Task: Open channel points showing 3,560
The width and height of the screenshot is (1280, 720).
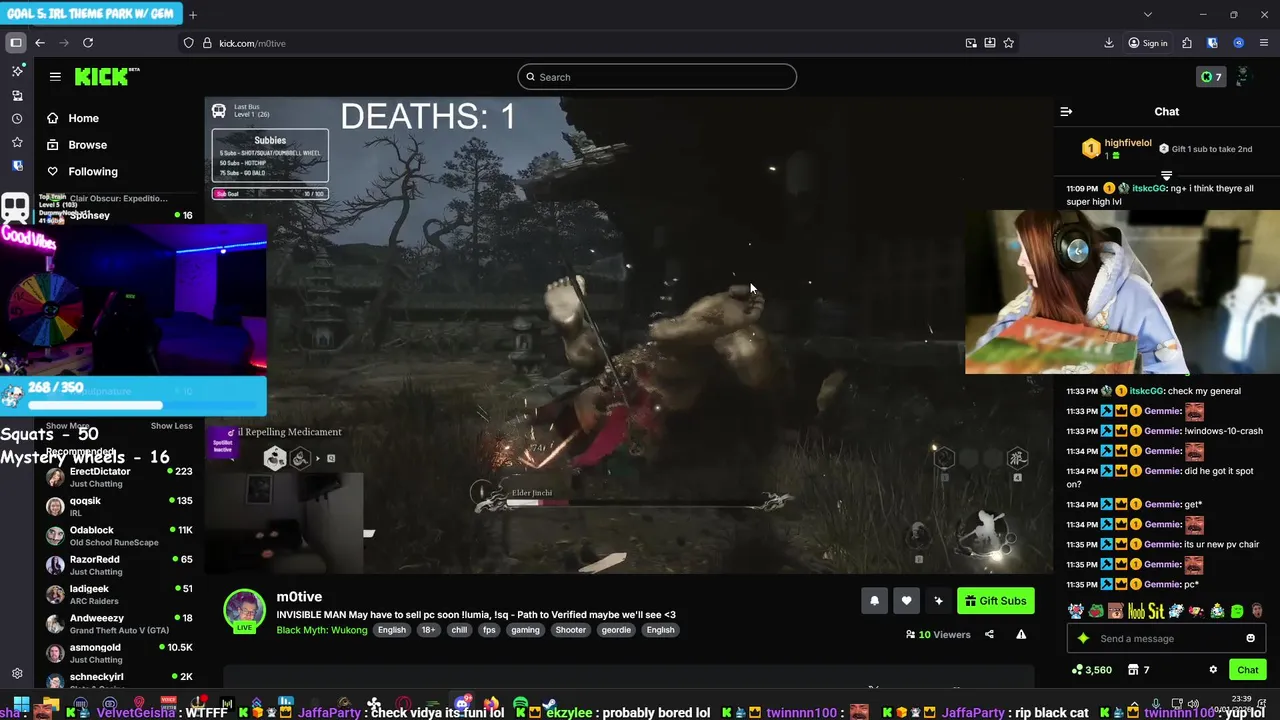Action: click(1091, 670)
